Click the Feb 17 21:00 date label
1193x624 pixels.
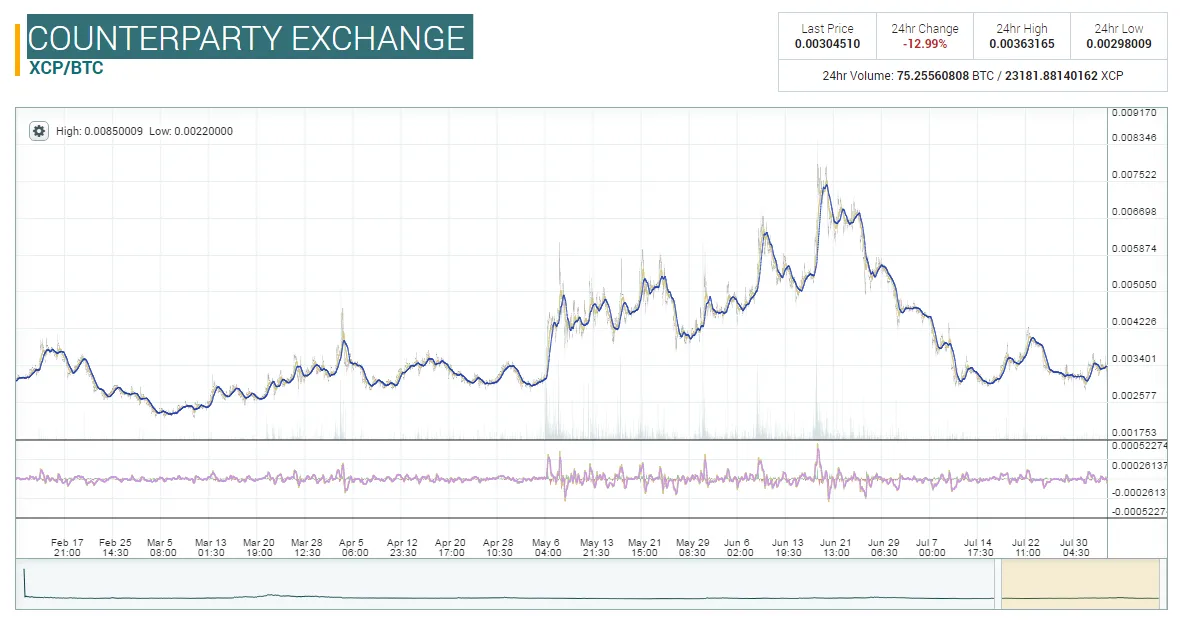(x=67, y=548)
